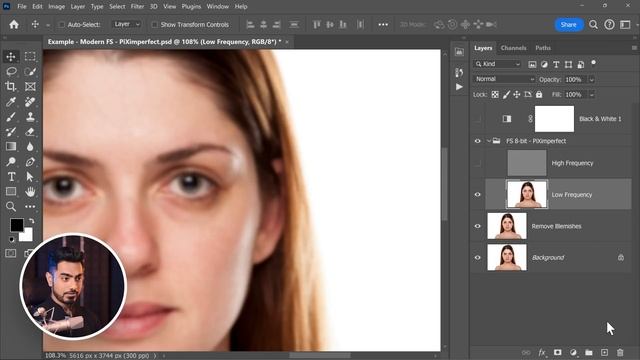The width and height of the screenshot is (640, 360).
Task: Switch to the Channels tab
Action: point(513,48)
